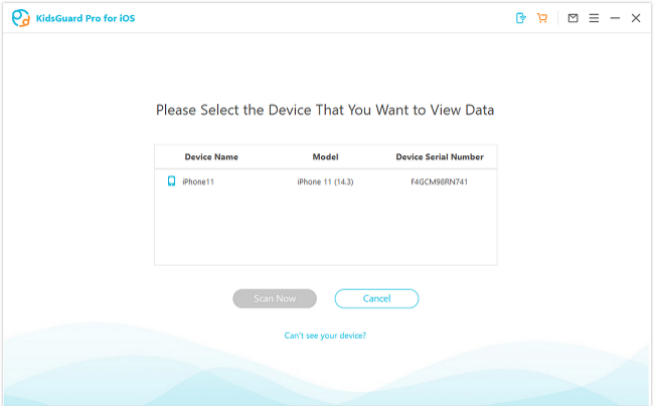Open the "Can't see your device?" link
Viewport: 656px width, 408px height.
(325, 336)
